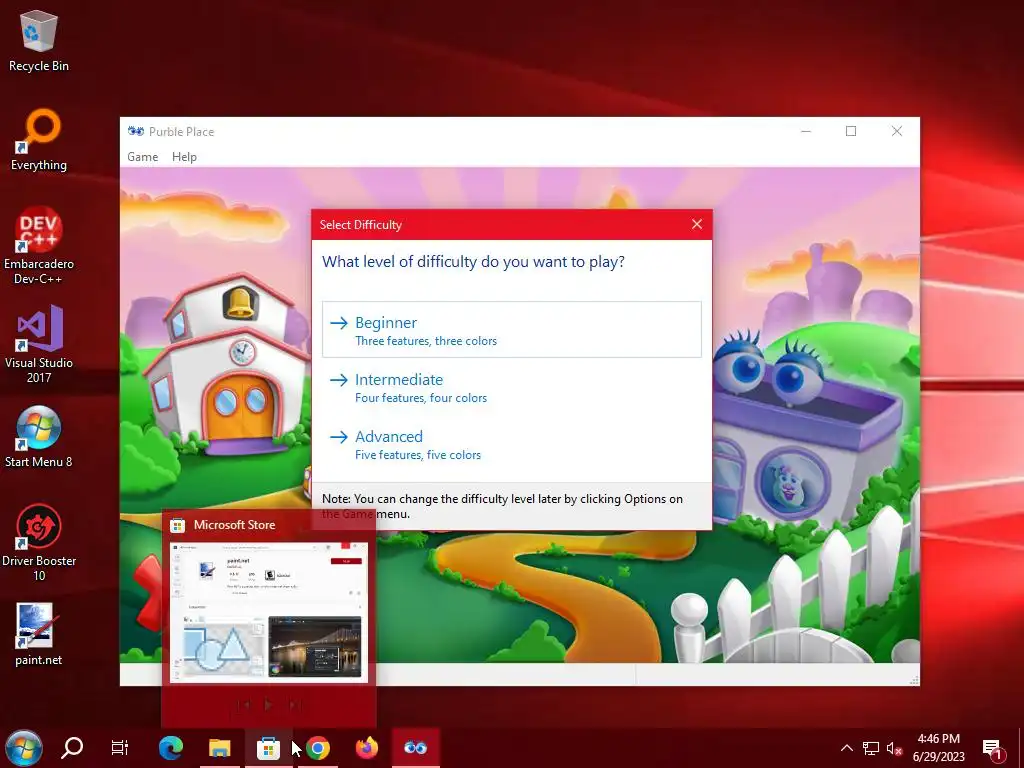1024x768 pixels.
Task: Close the Select Difficulty dialog
Action: pyautogui.click(x=697, y=225)
